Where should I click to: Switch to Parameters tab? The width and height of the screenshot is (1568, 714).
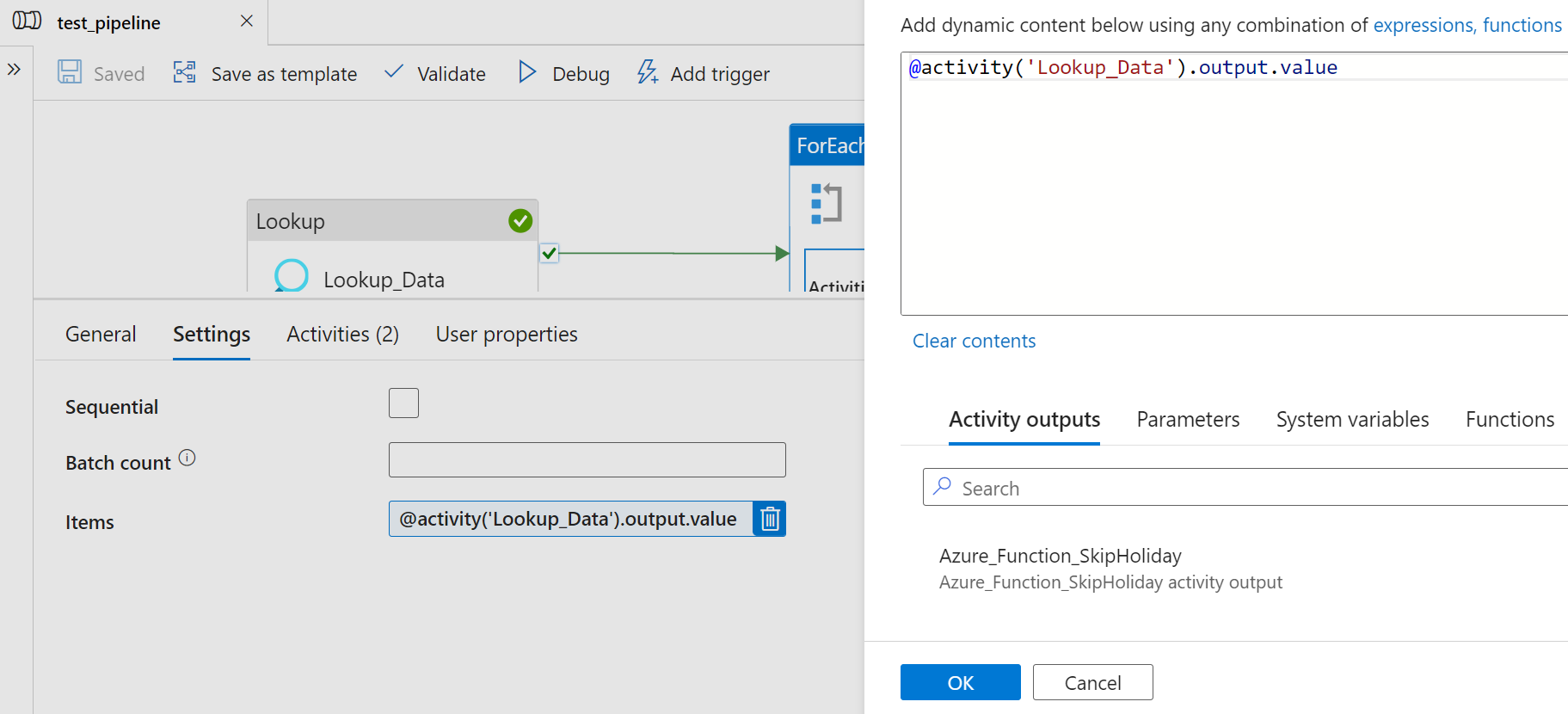pos(1188,419)
